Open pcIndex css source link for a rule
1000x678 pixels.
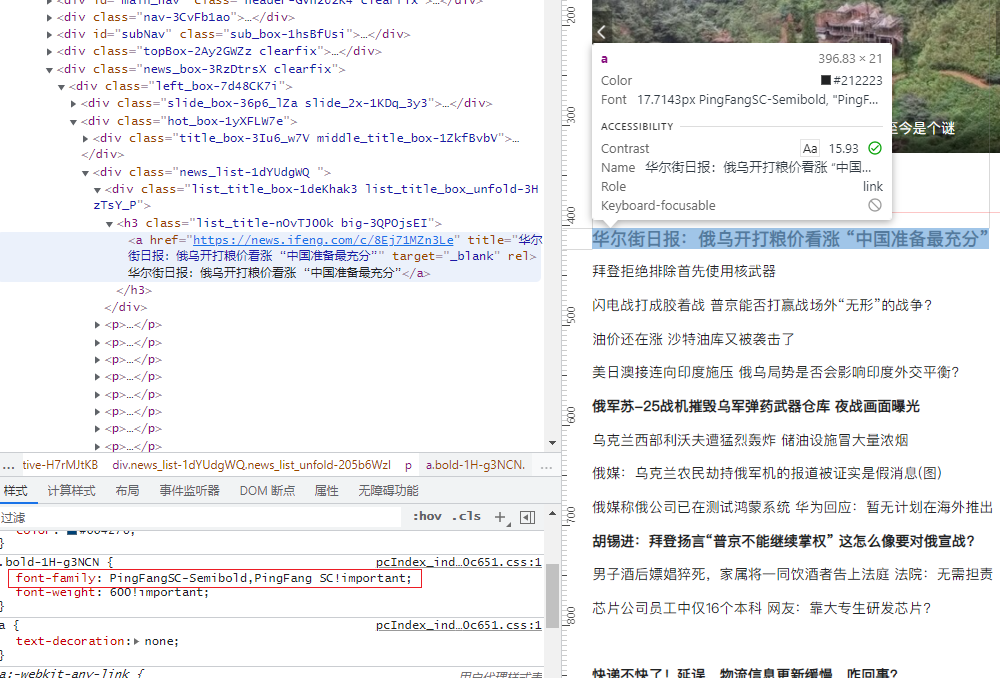[x=459, y=625]
